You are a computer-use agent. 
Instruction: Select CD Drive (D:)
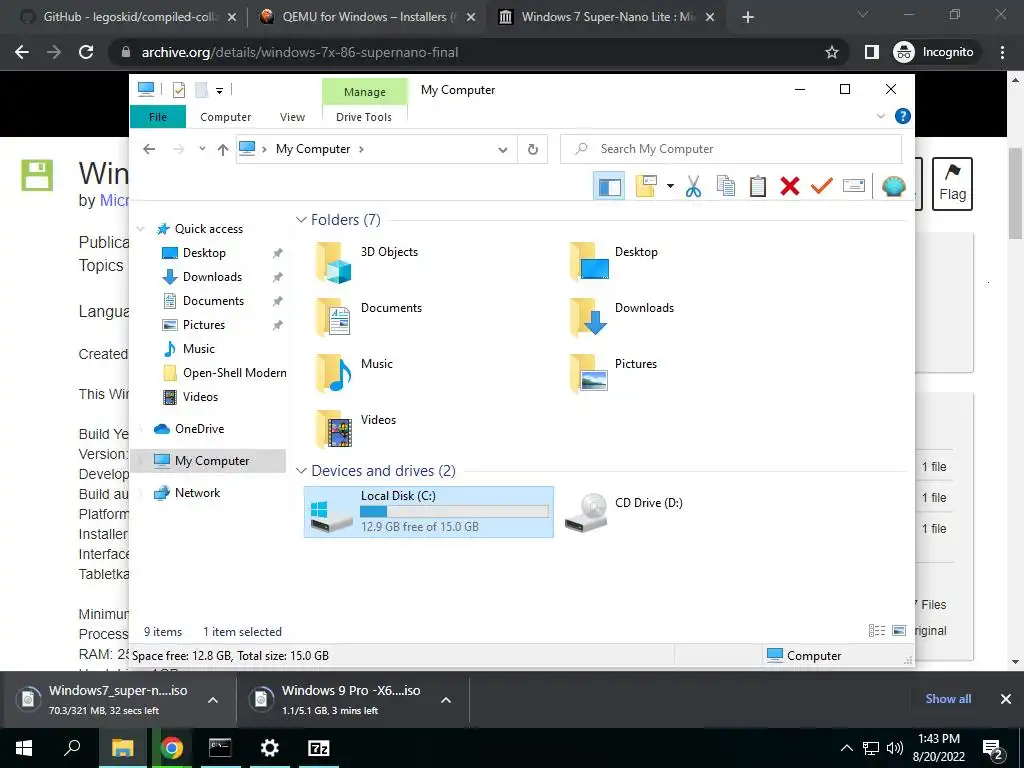click(624, 512)
